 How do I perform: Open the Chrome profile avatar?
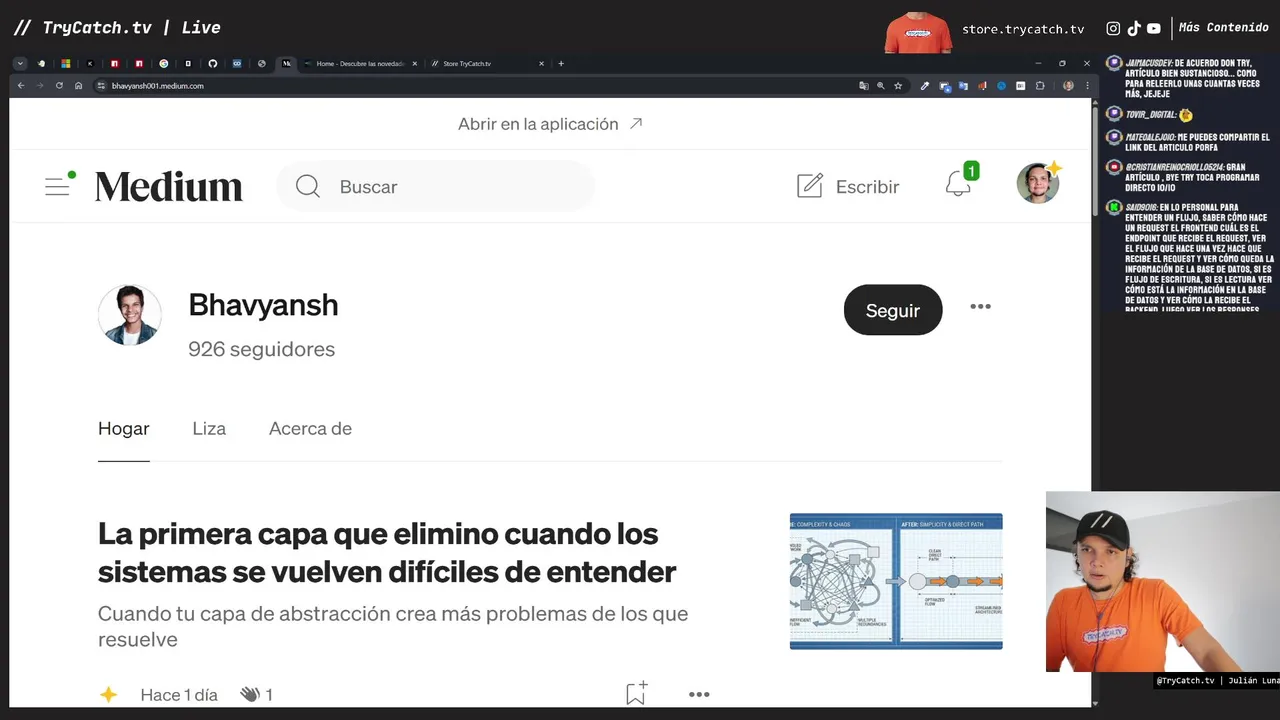tap(1068, 86)
